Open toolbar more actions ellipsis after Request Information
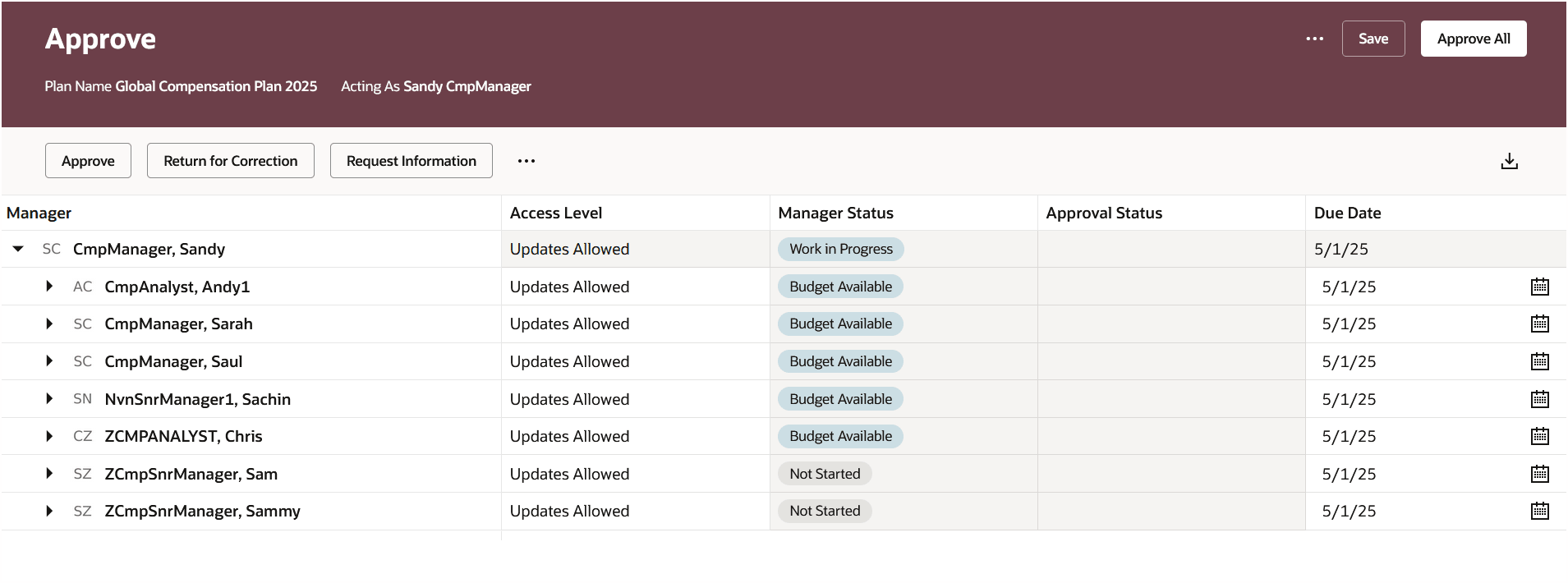The width and height of the screenshot is (1568, 583). point(526,161)
